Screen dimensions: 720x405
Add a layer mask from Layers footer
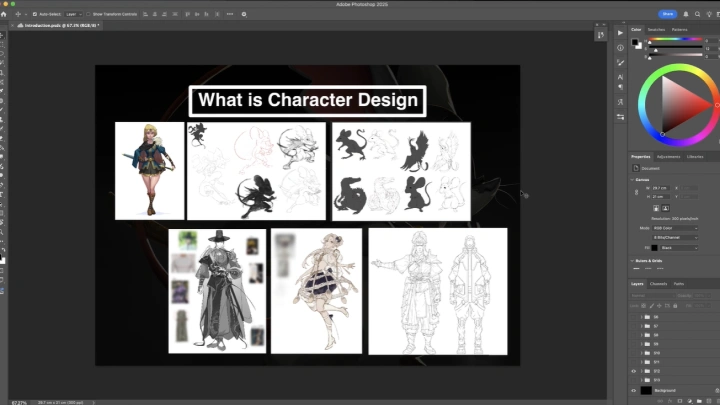point(680,401)
